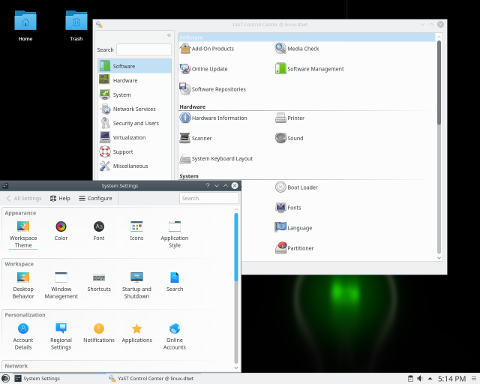
Task: Open Account Details settings
Action: [23, 336]
